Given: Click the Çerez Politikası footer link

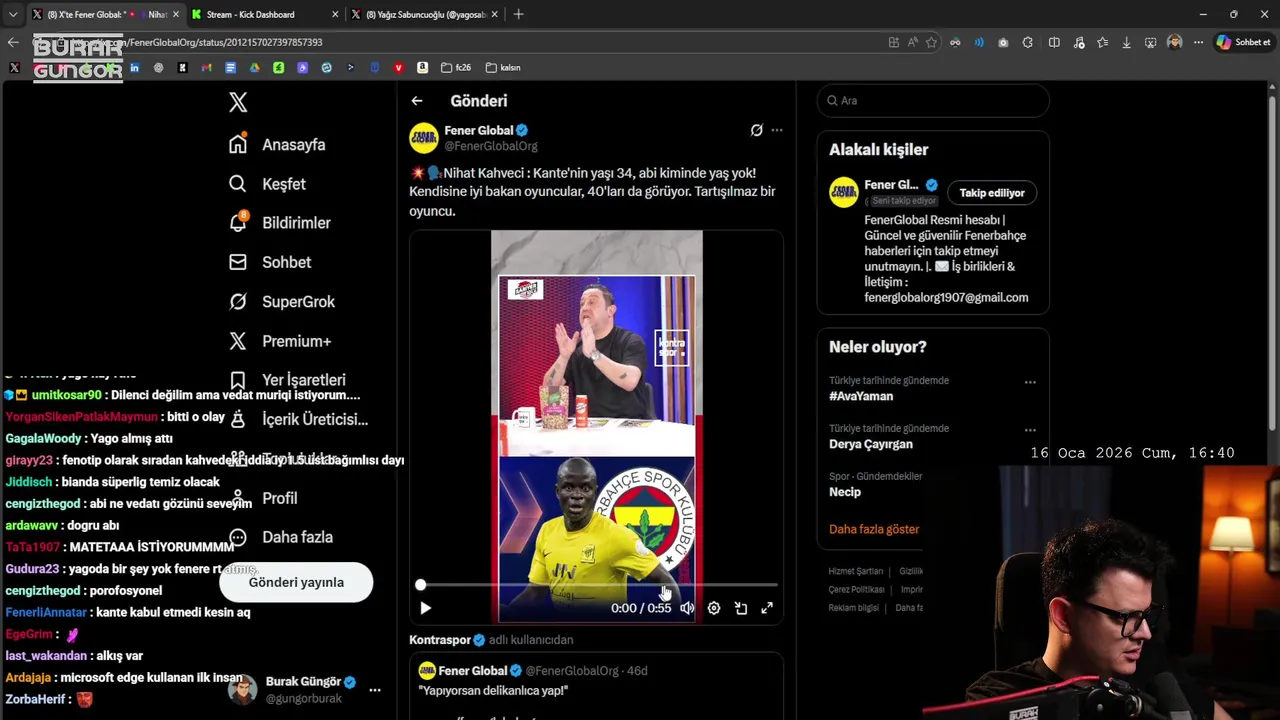Looking at the screenshot, I should pyautogui.click(x=857, y=589).
